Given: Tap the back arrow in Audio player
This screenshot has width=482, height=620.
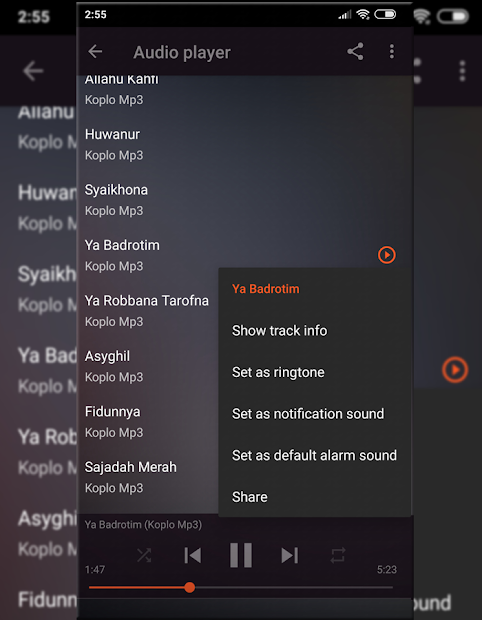Looking at the screenshot, I should click(95, 51).
